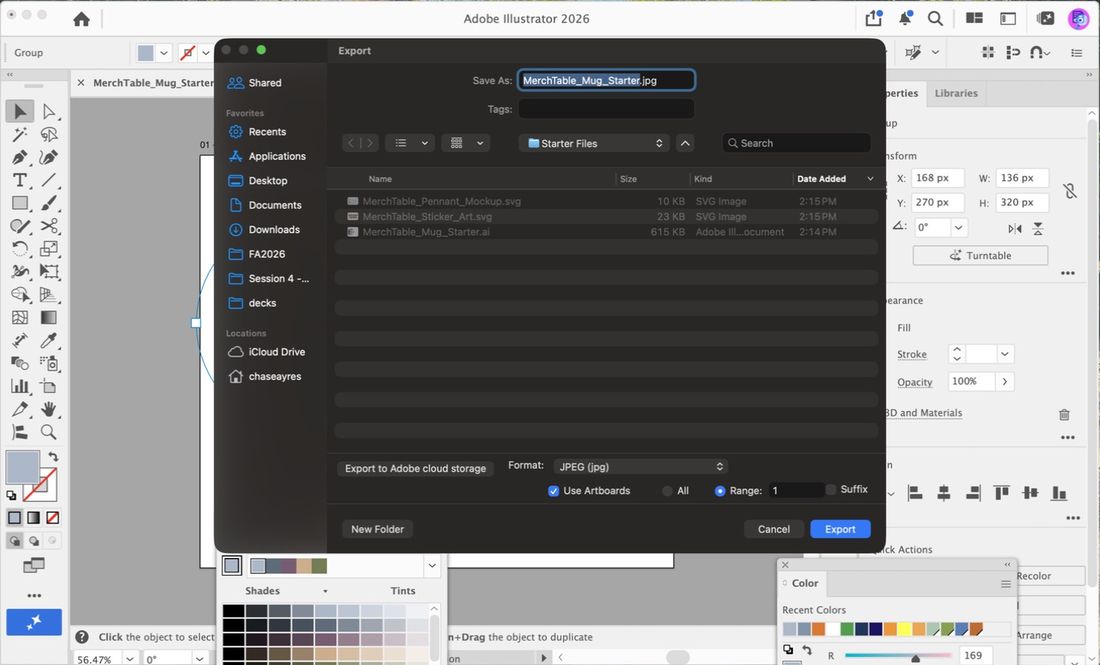The image size is (1100, 665).
Task: Switch to the Libraries tab
Action: coord(955,93)
